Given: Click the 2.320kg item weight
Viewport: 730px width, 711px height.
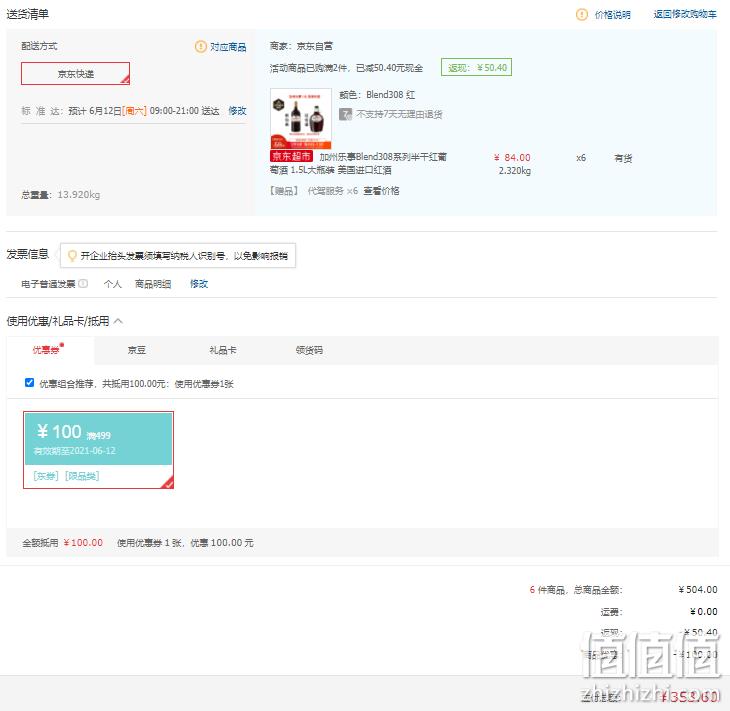Looking at the screenshot, I should (x=514, y=171).
